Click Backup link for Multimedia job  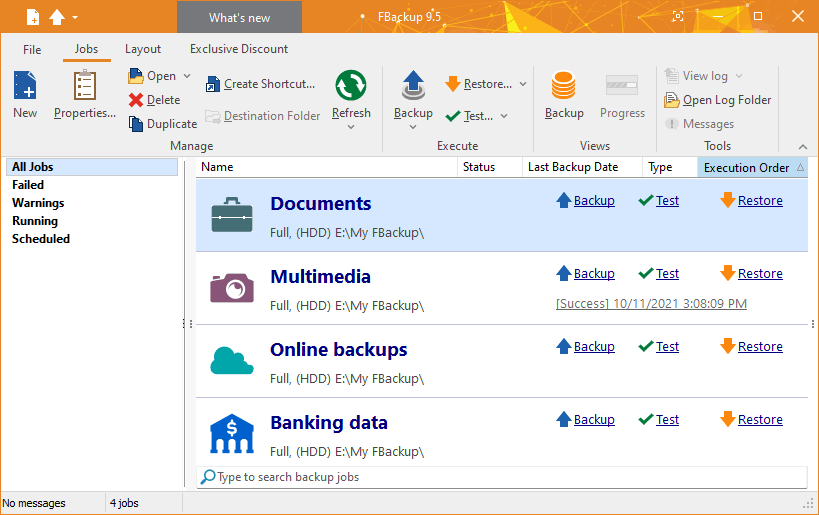pyautogui.click(x=594, y=274)
